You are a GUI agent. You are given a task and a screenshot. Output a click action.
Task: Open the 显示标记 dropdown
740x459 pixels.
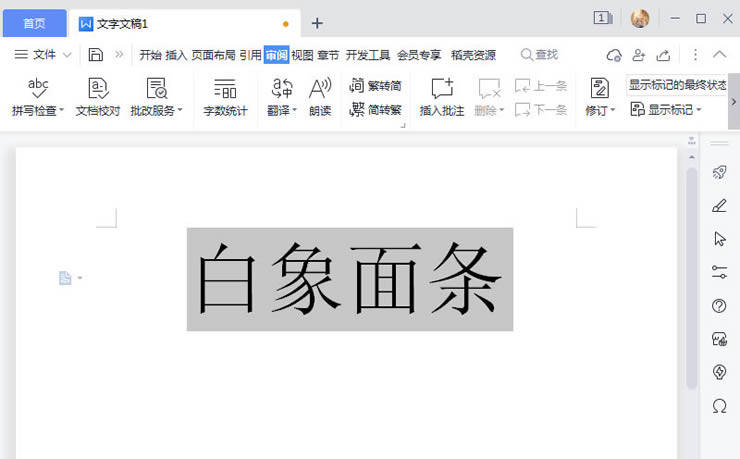tap(666, 110)
